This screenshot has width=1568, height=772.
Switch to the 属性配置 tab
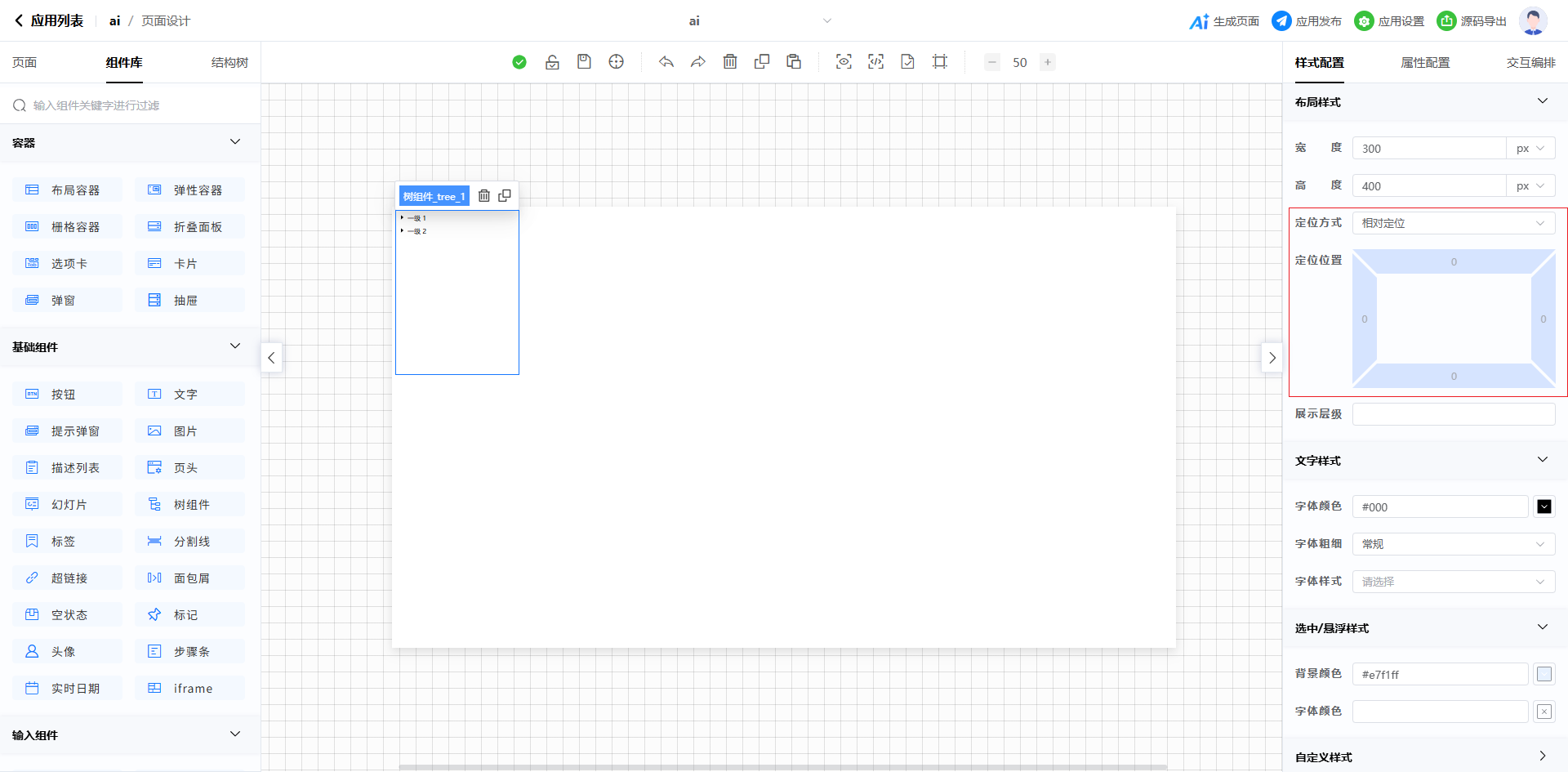[1425, 63]
